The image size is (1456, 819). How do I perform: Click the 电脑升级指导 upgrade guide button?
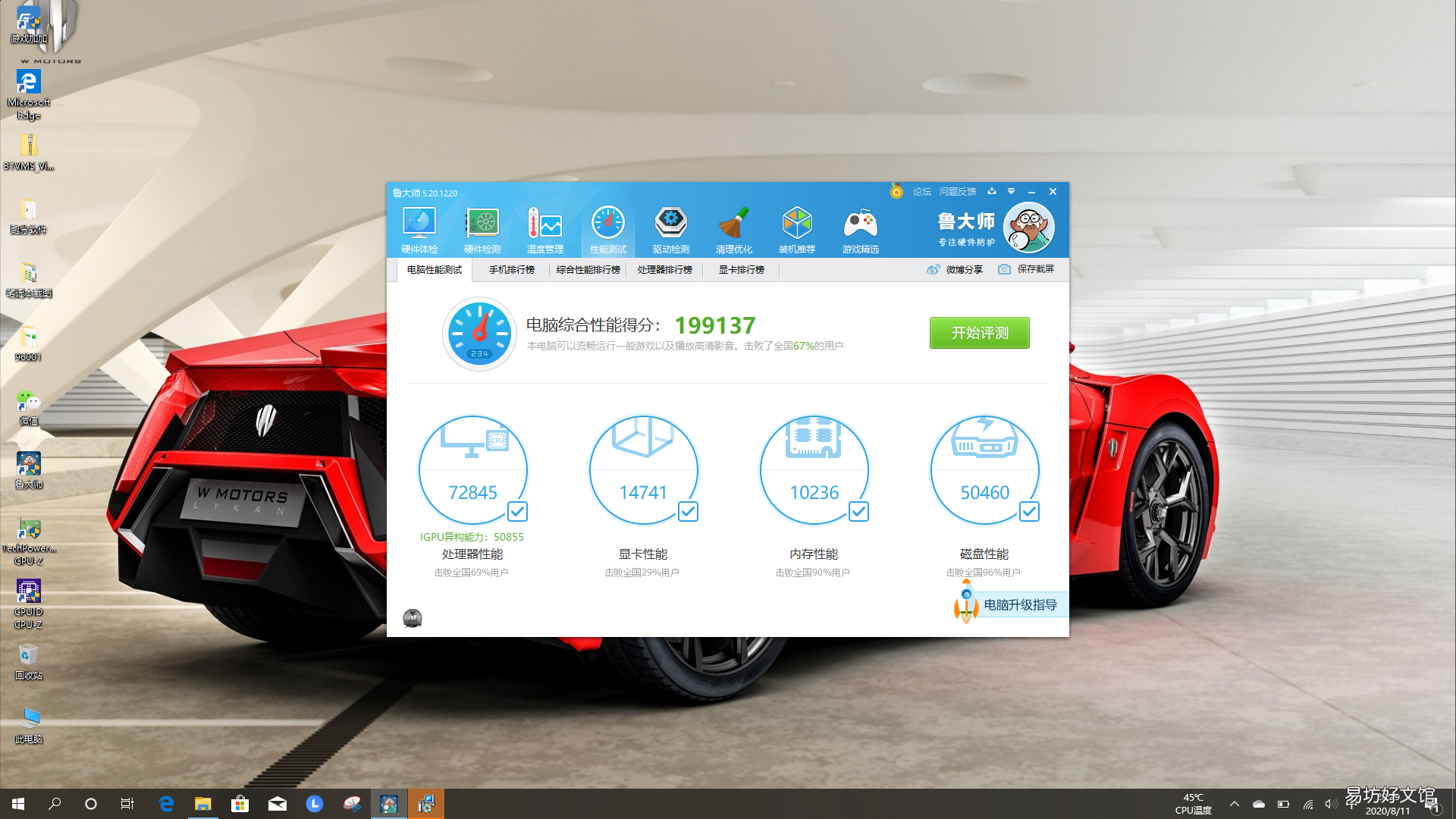(x=1020, y=604)
